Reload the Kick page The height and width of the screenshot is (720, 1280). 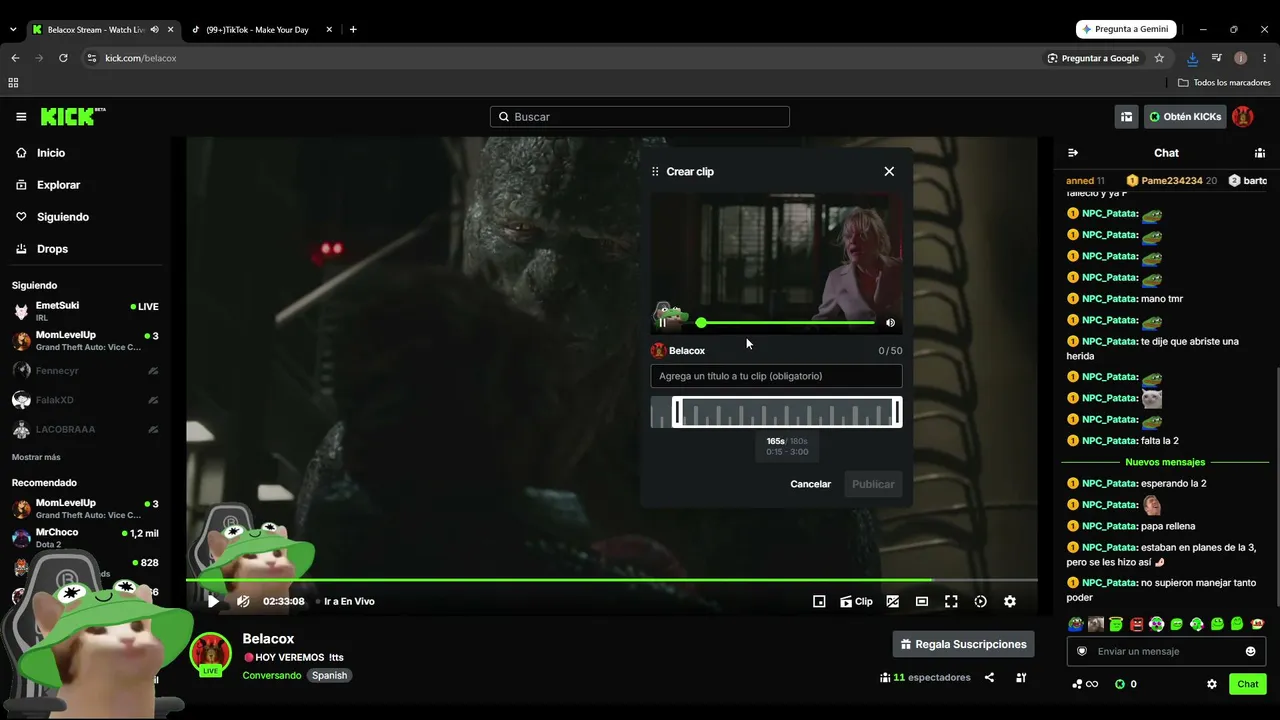pyautogui.click(x=63, y=58)
